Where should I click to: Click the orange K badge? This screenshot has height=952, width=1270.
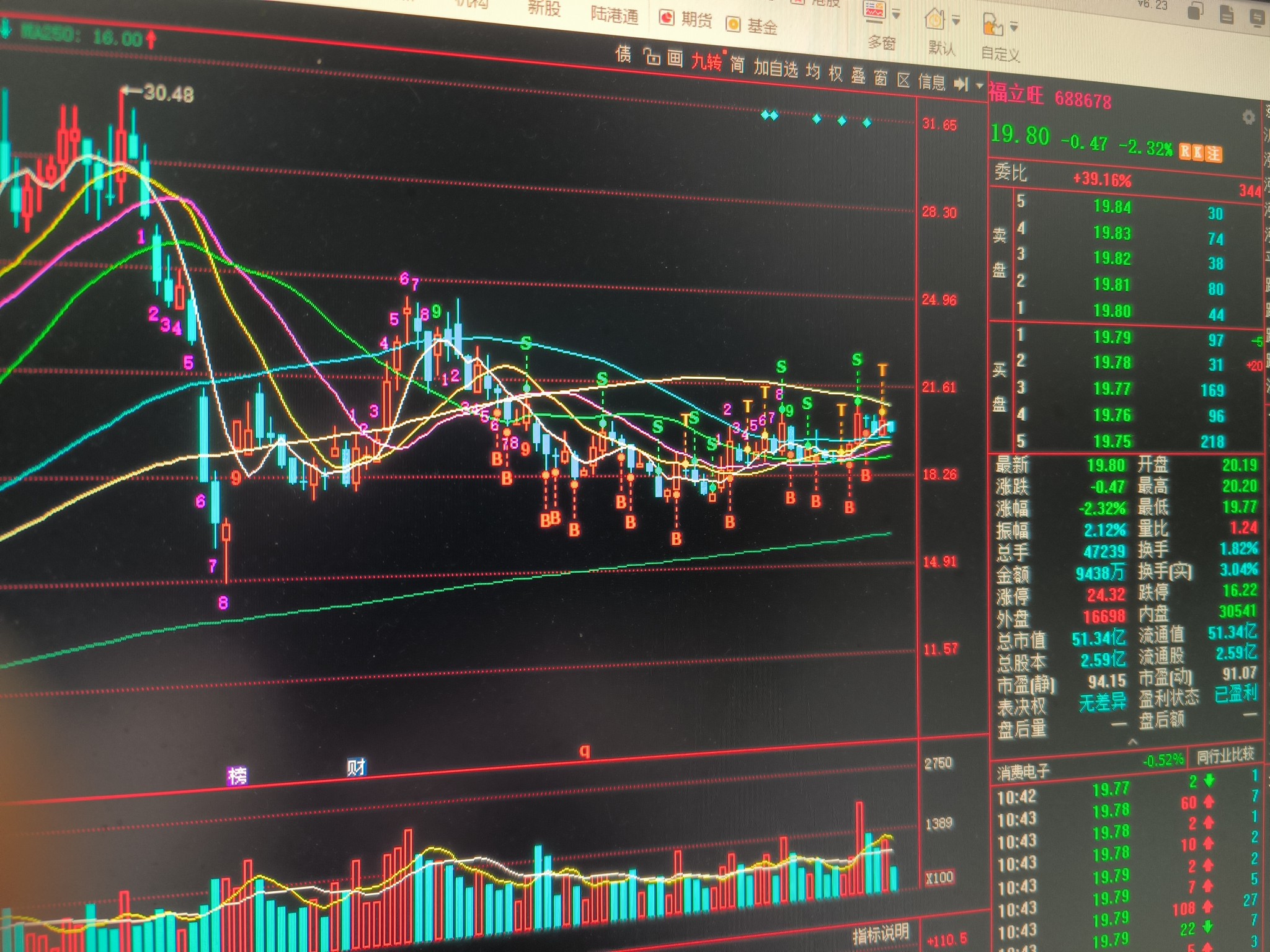[1198, 152]
